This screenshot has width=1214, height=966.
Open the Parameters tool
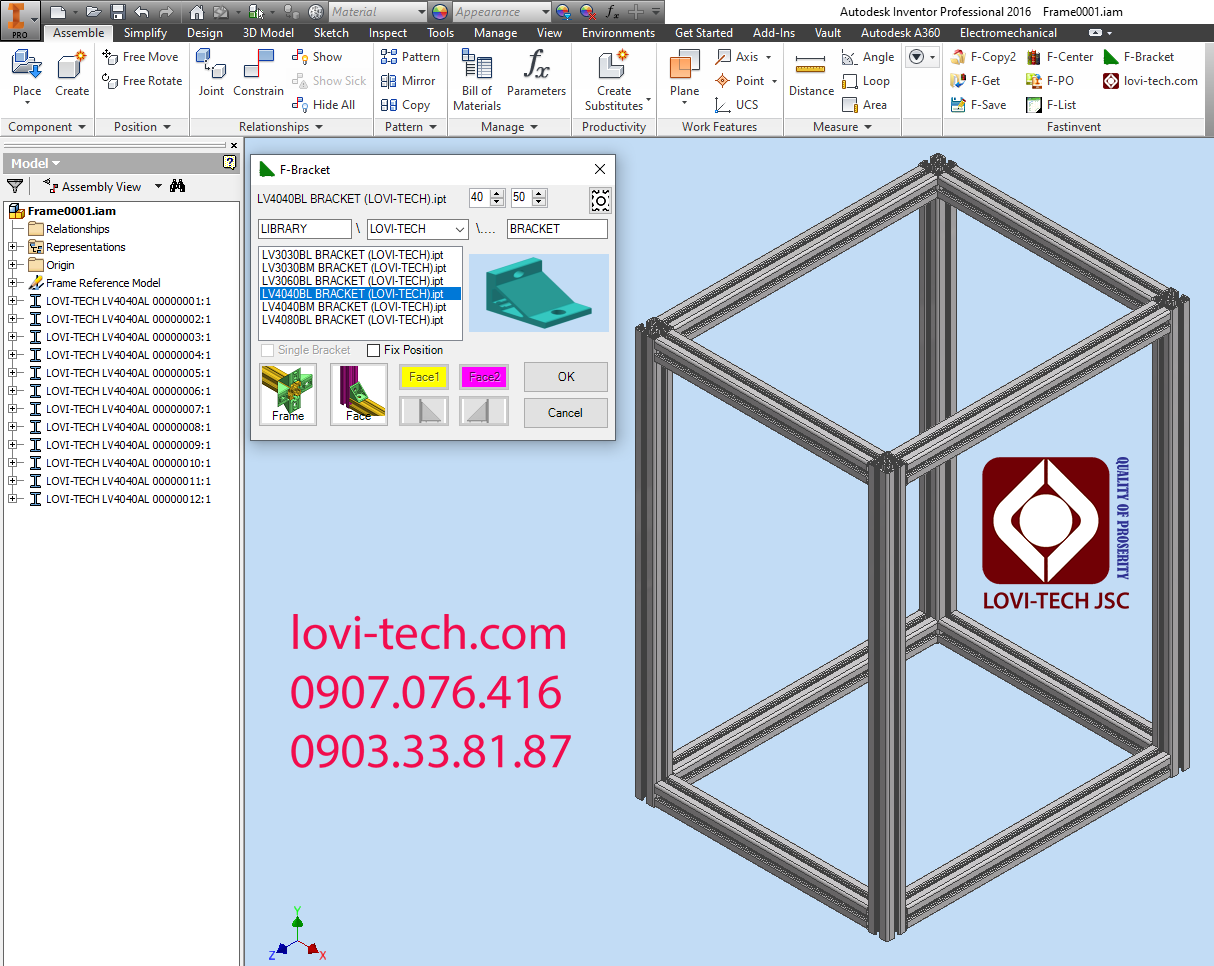[x=536, y=76]
